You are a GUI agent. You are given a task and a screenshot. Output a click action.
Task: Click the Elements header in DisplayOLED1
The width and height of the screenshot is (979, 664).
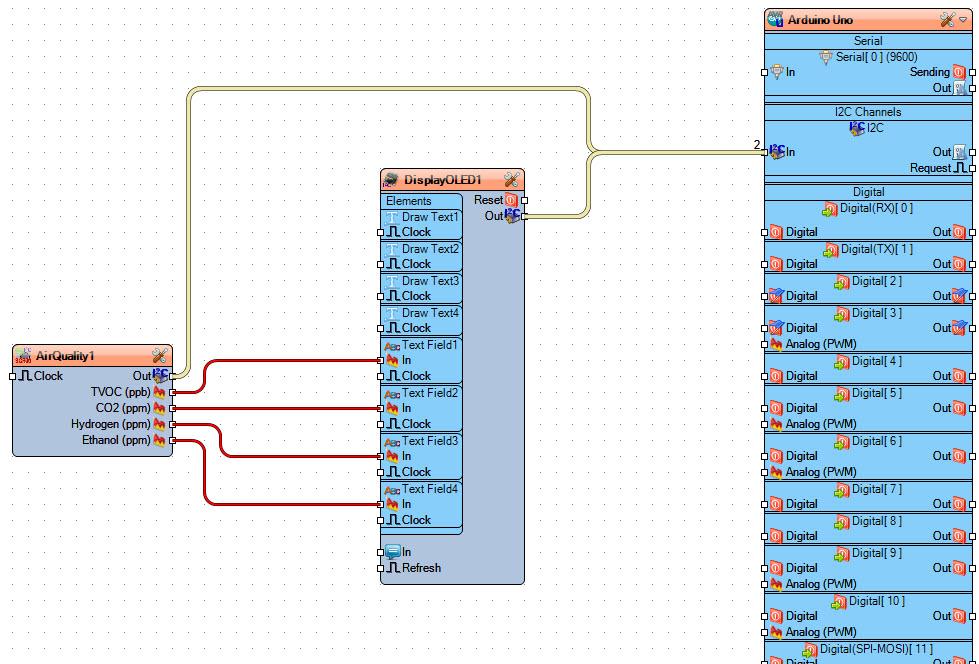click(408, 201)
